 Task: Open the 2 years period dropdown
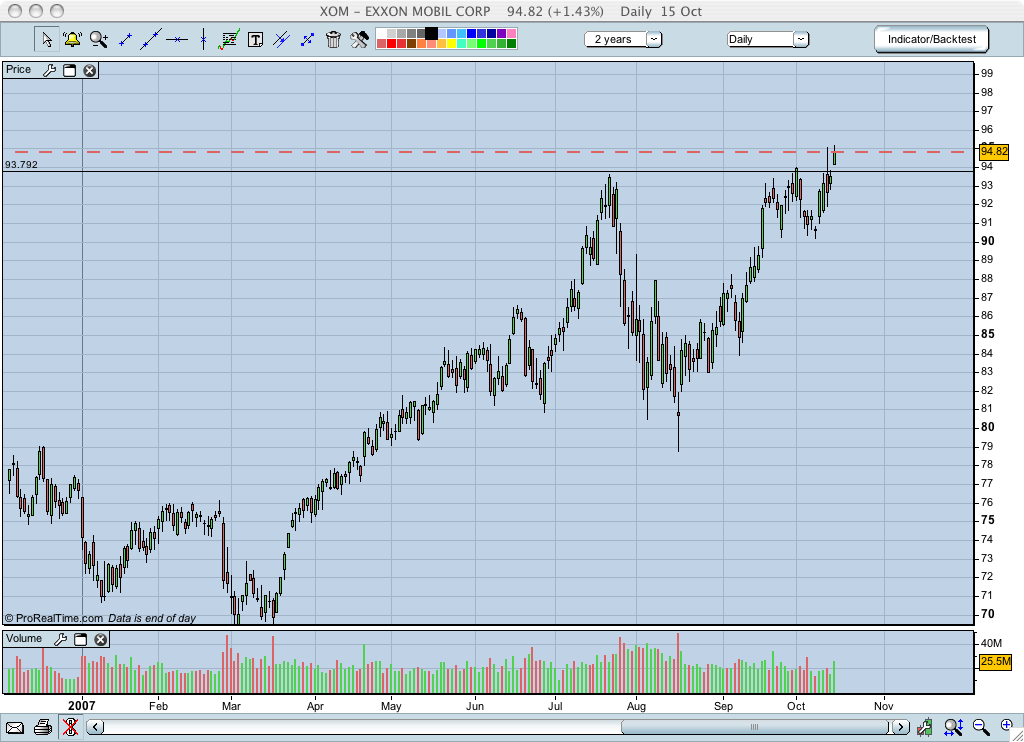623,39
